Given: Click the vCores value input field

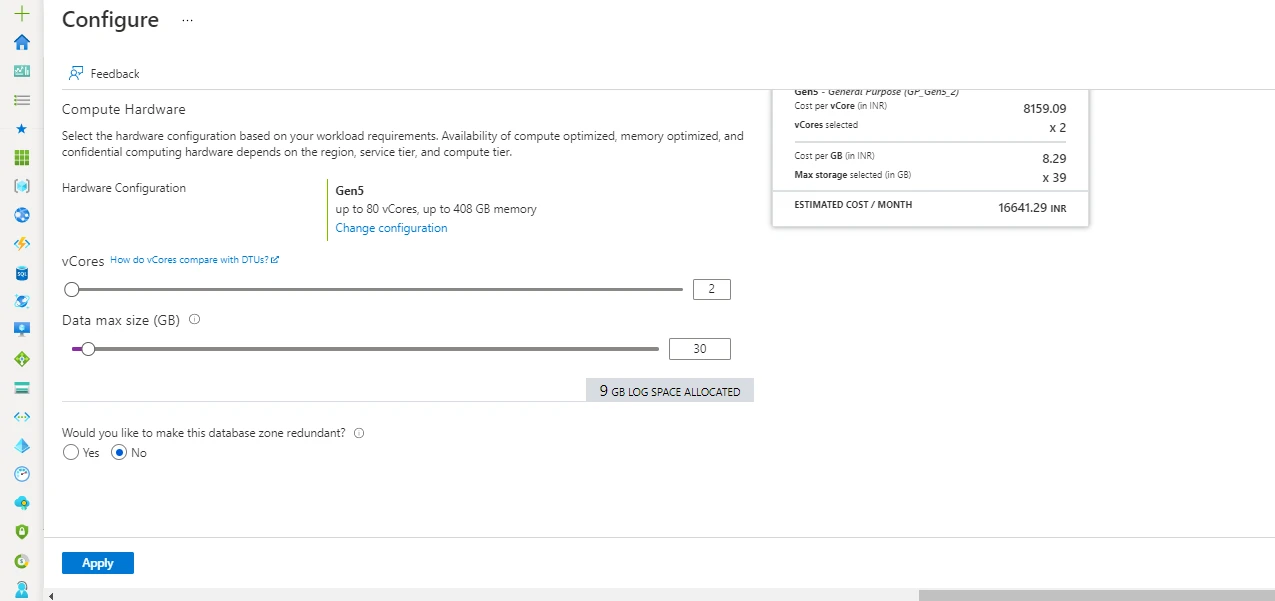Looking at the screenshot, I should [x=711, y=289].
